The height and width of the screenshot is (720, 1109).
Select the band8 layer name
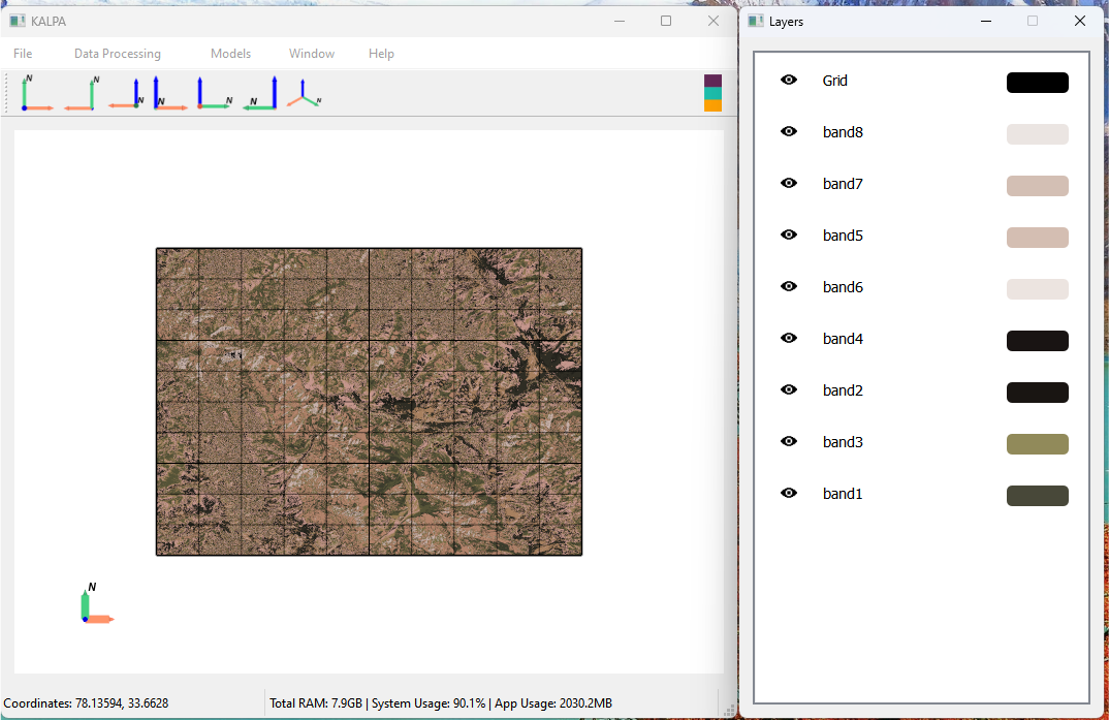842,132
